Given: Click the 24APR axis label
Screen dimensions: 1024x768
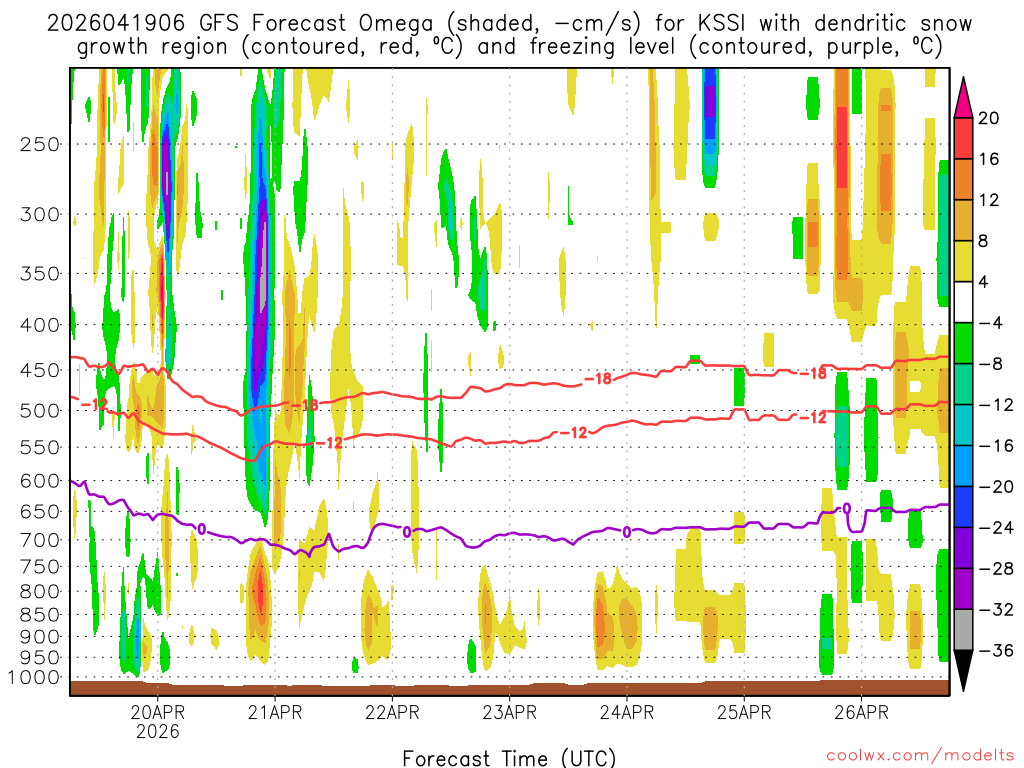Looking at the screenshot, I should [x=626, y=712].
